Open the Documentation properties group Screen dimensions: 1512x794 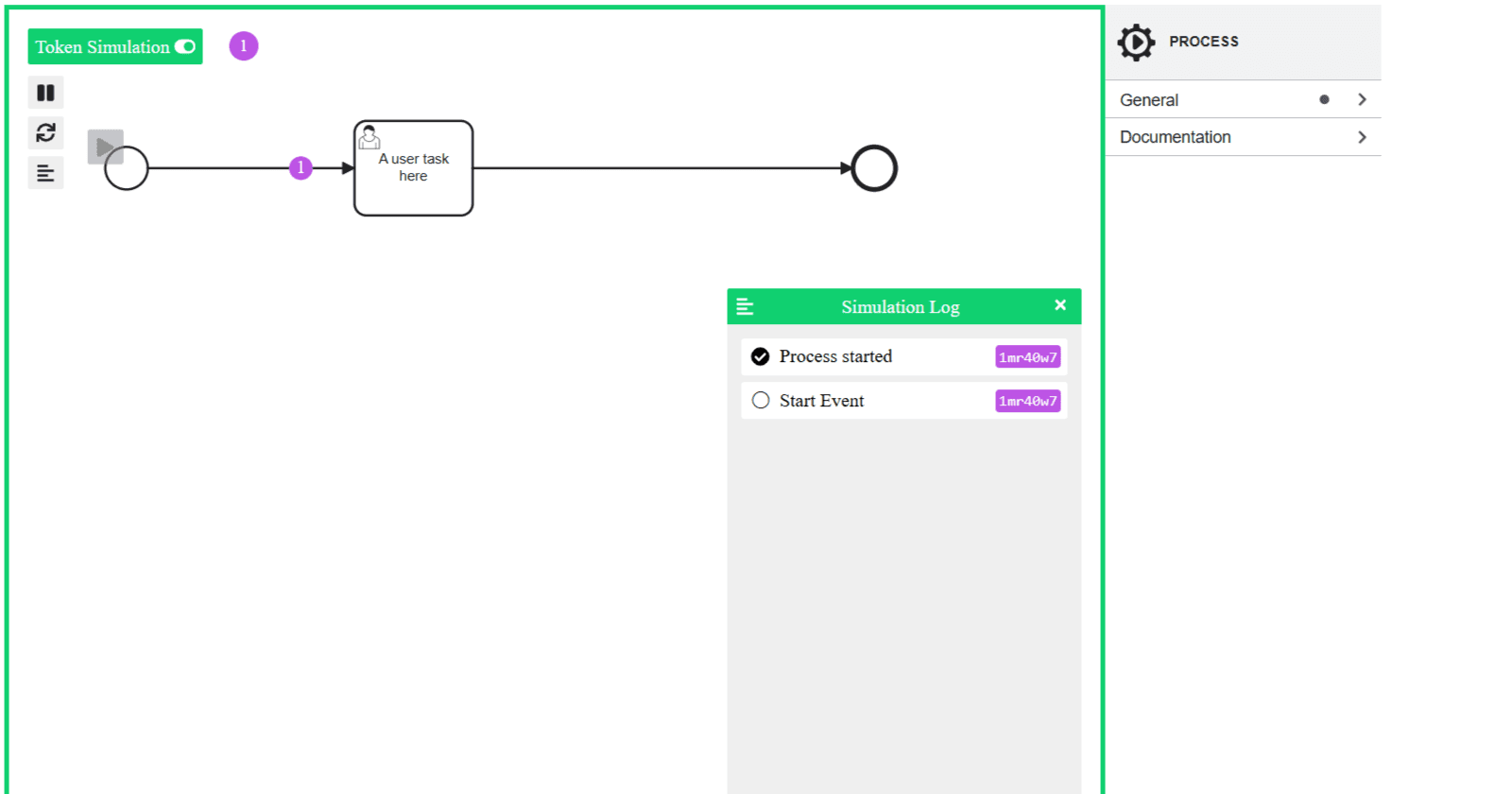pos(1175,137)
